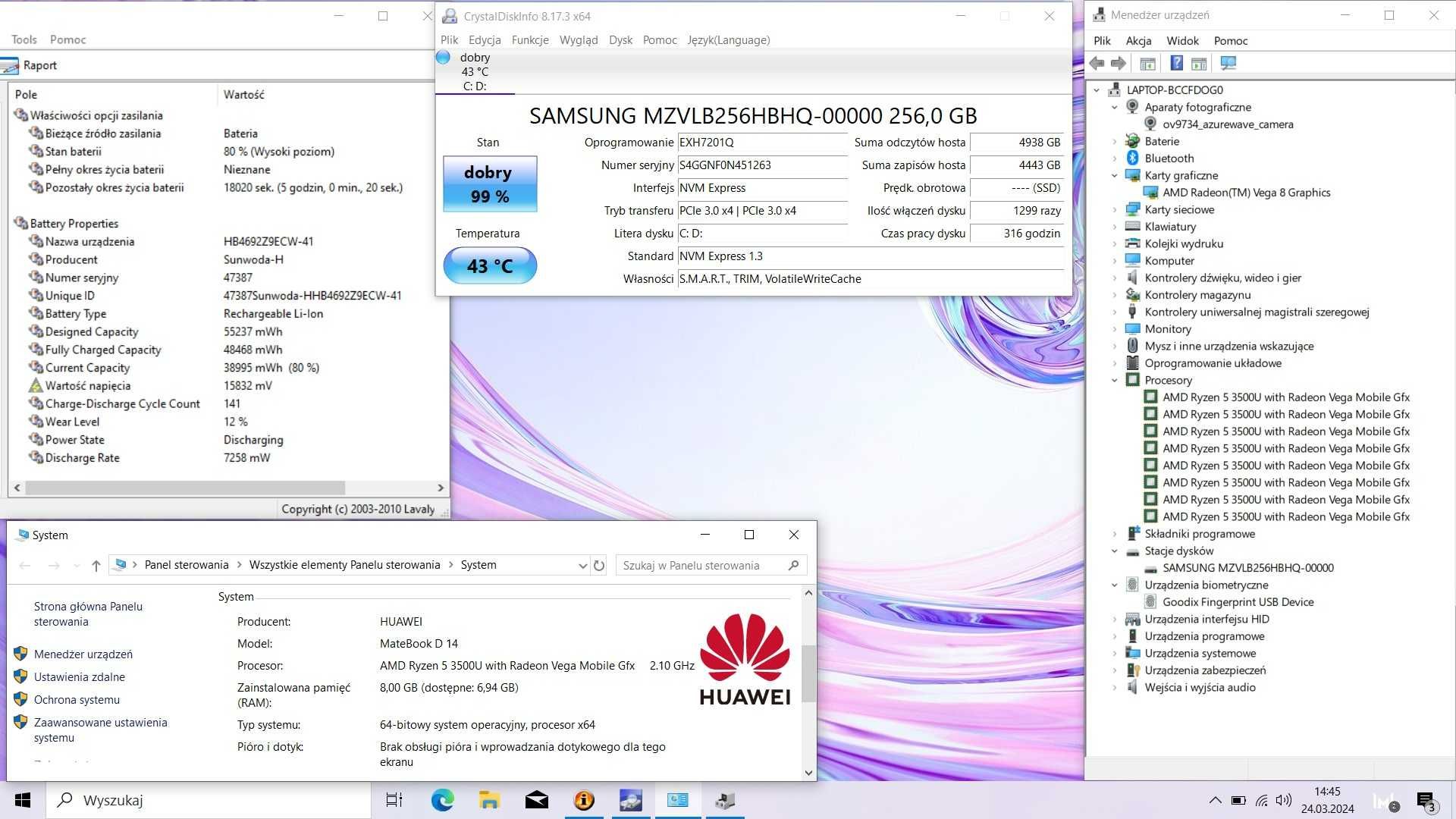Click the 43 °C temperature button

point(490,266)
